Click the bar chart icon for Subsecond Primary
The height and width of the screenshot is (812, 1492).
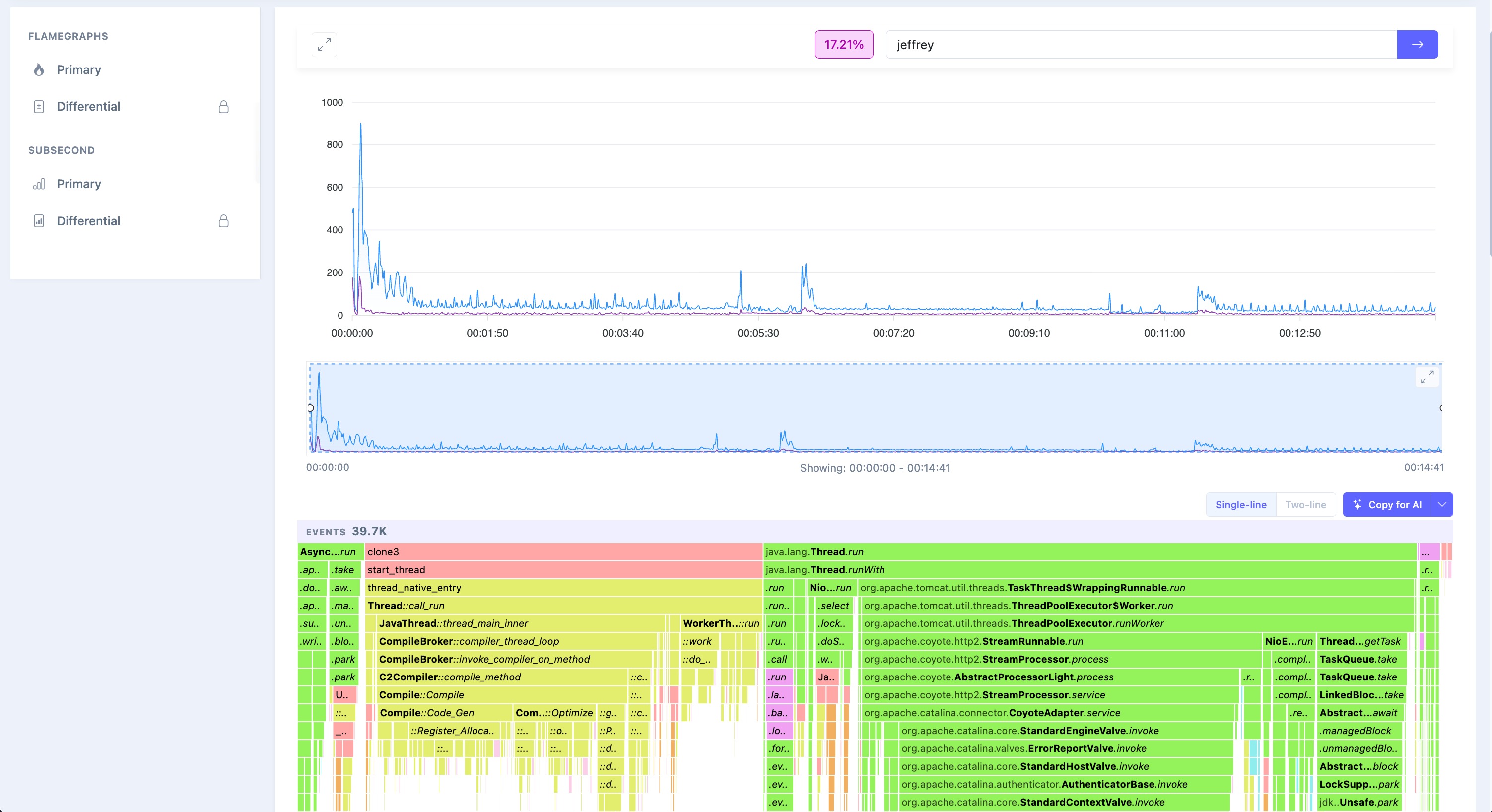[39, 184]
